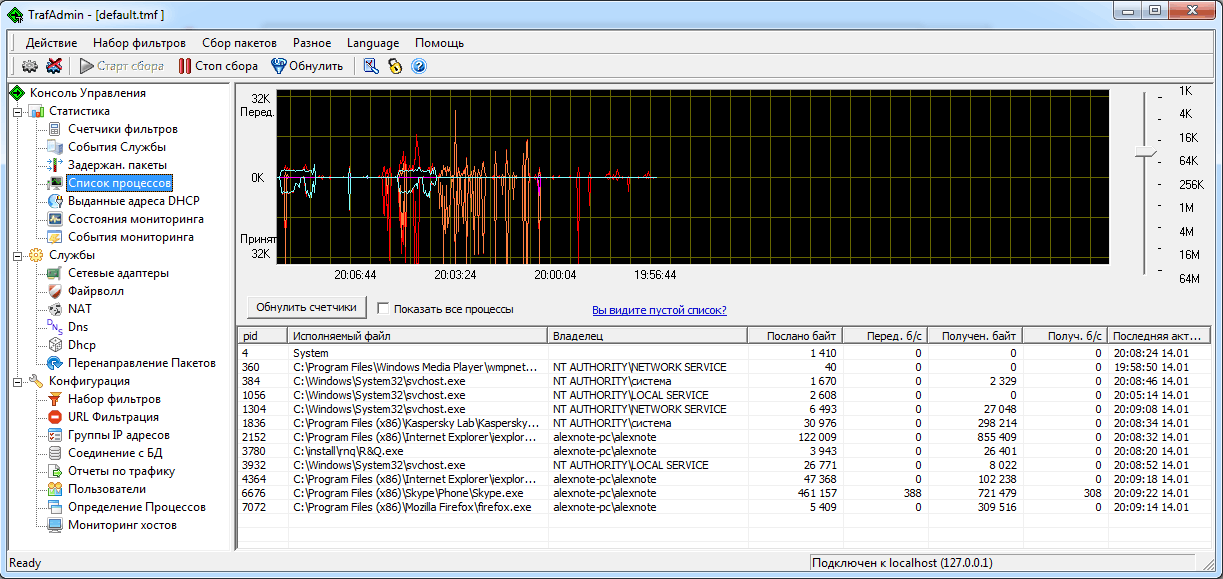Click the URL Фильтрация stop icon

[55, 417]
